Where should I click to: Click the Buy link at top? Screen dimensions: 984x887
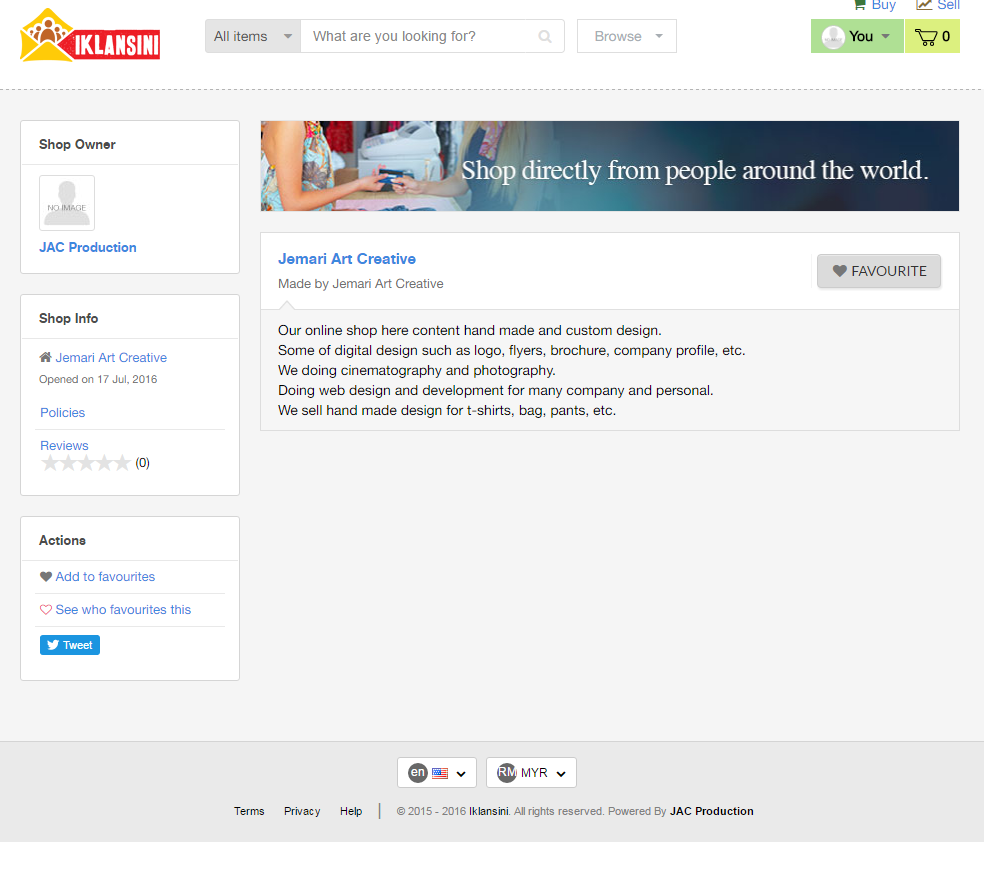[x=884, y=5]
